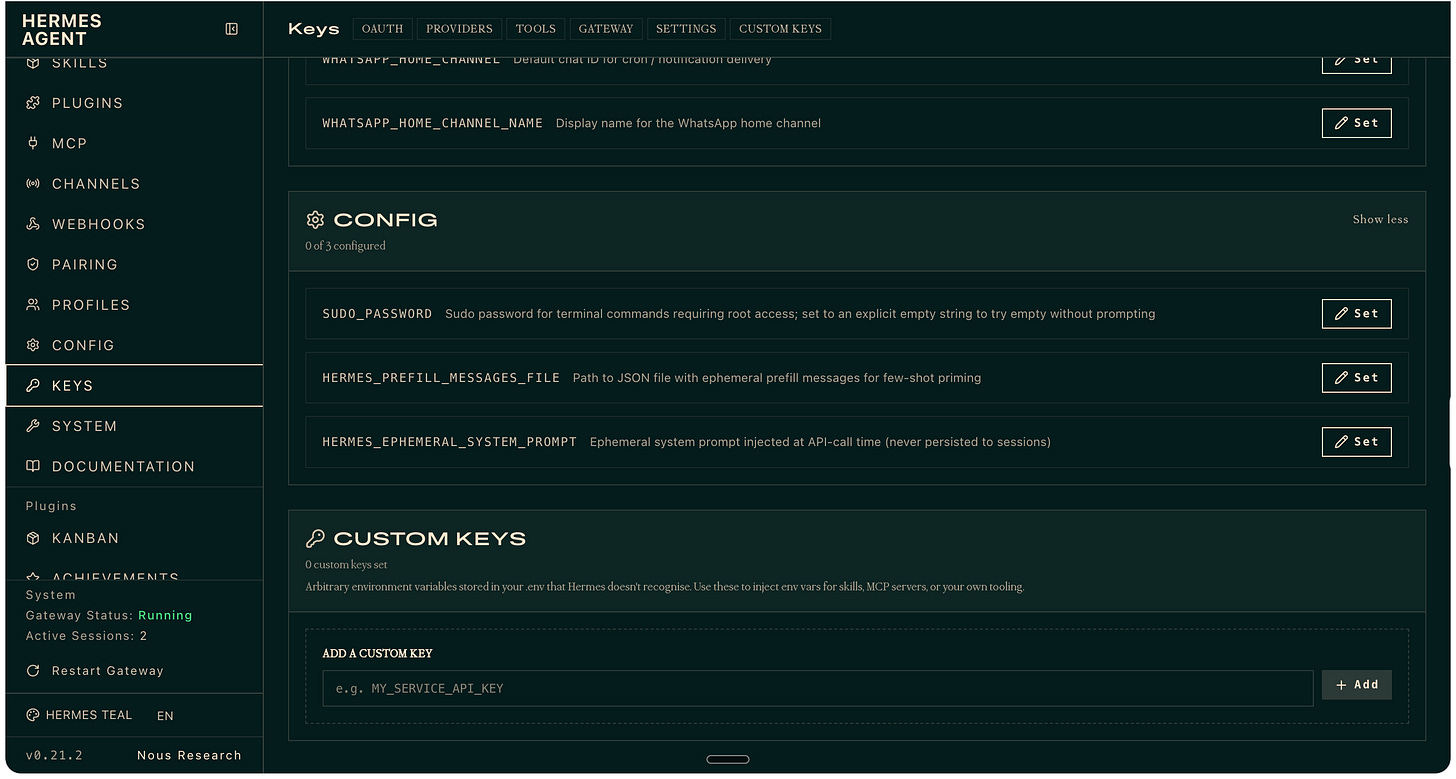Click the Kanban box icon
Screen dimensions: 1456x779
click(33, 538)
